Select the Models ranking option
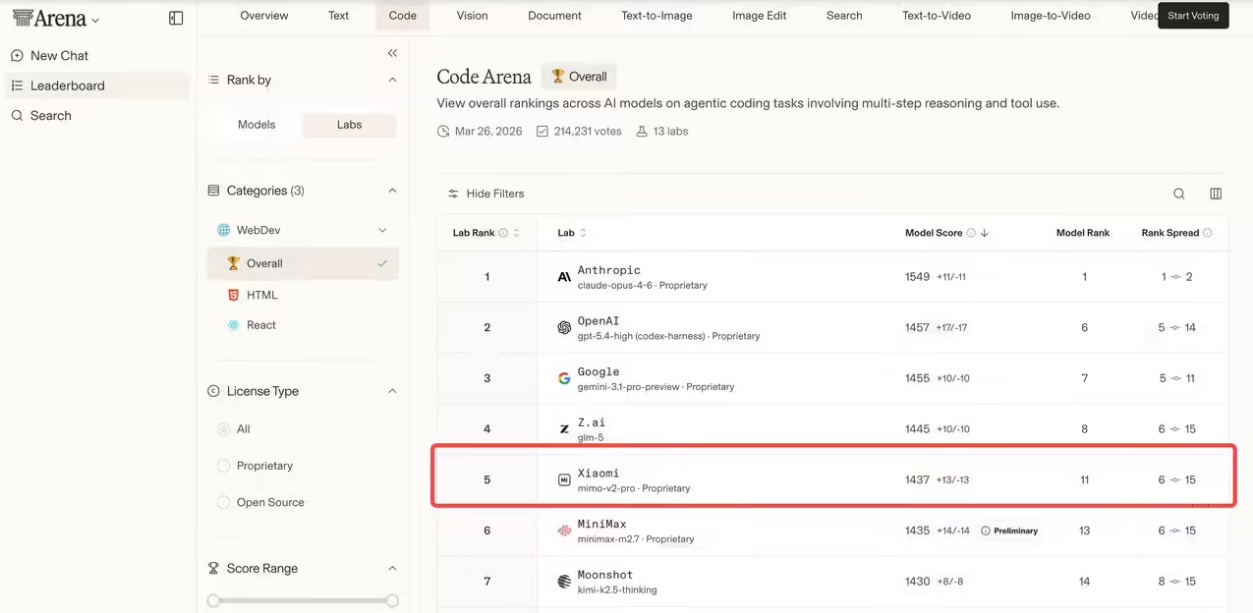This screenshot has width=1253, height=613. tap(256, 125)
